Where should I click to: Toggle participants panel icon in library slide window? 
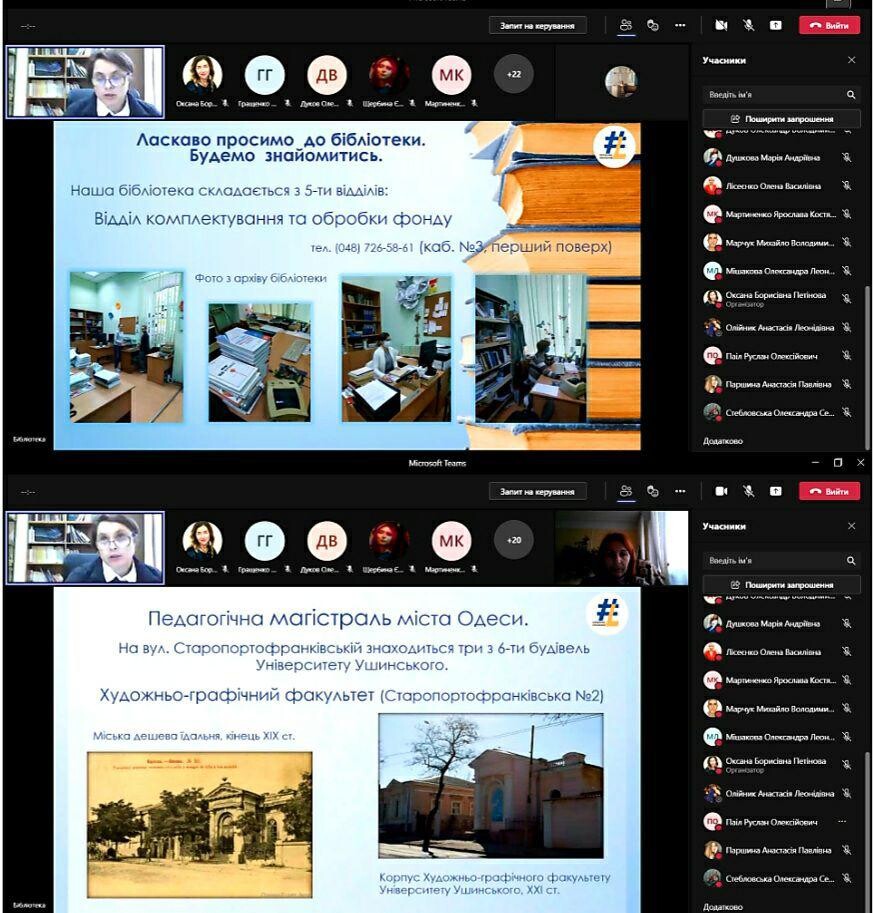625,26
